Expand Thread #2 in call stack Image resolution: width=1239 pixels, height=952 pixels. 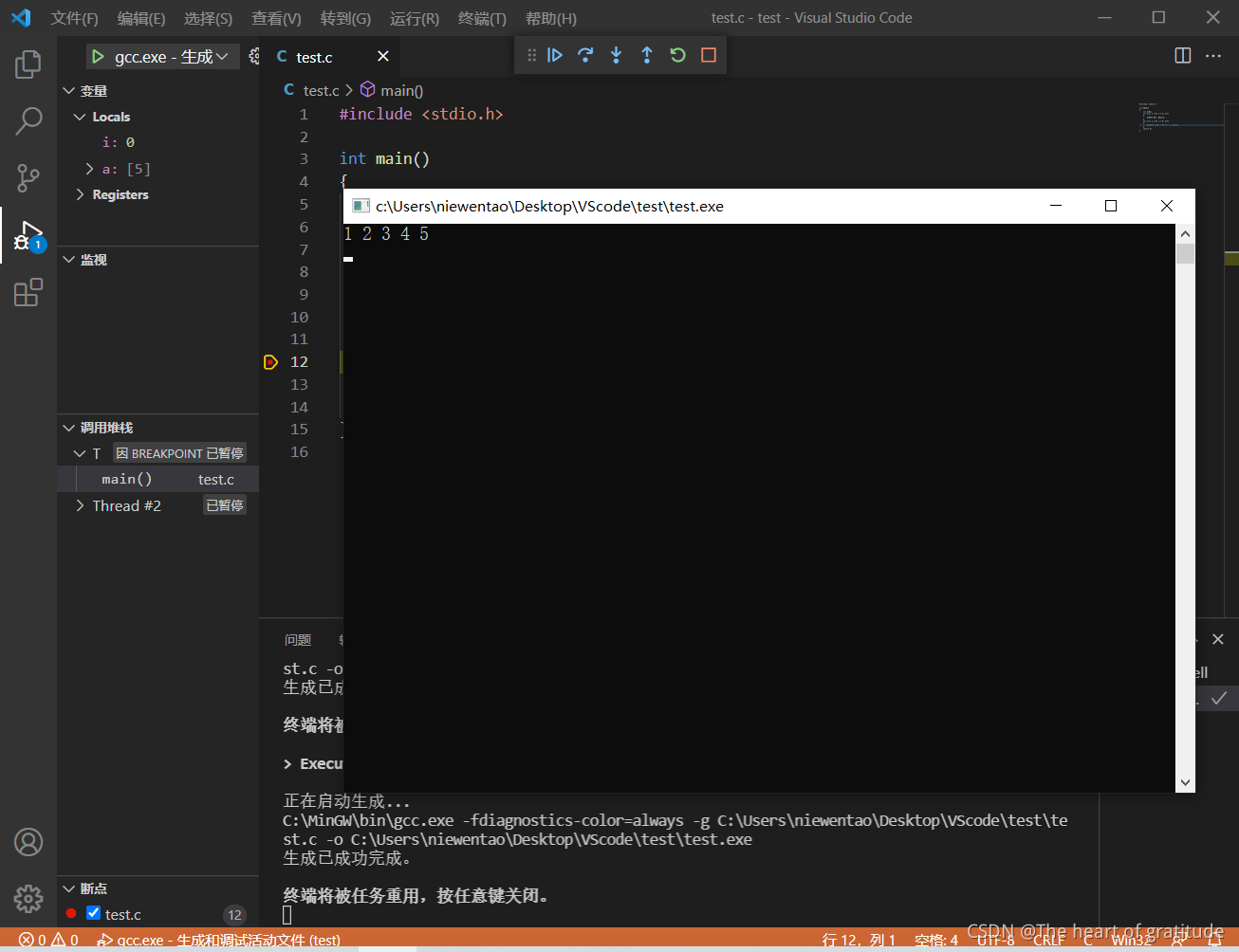[x=80, y=505]
